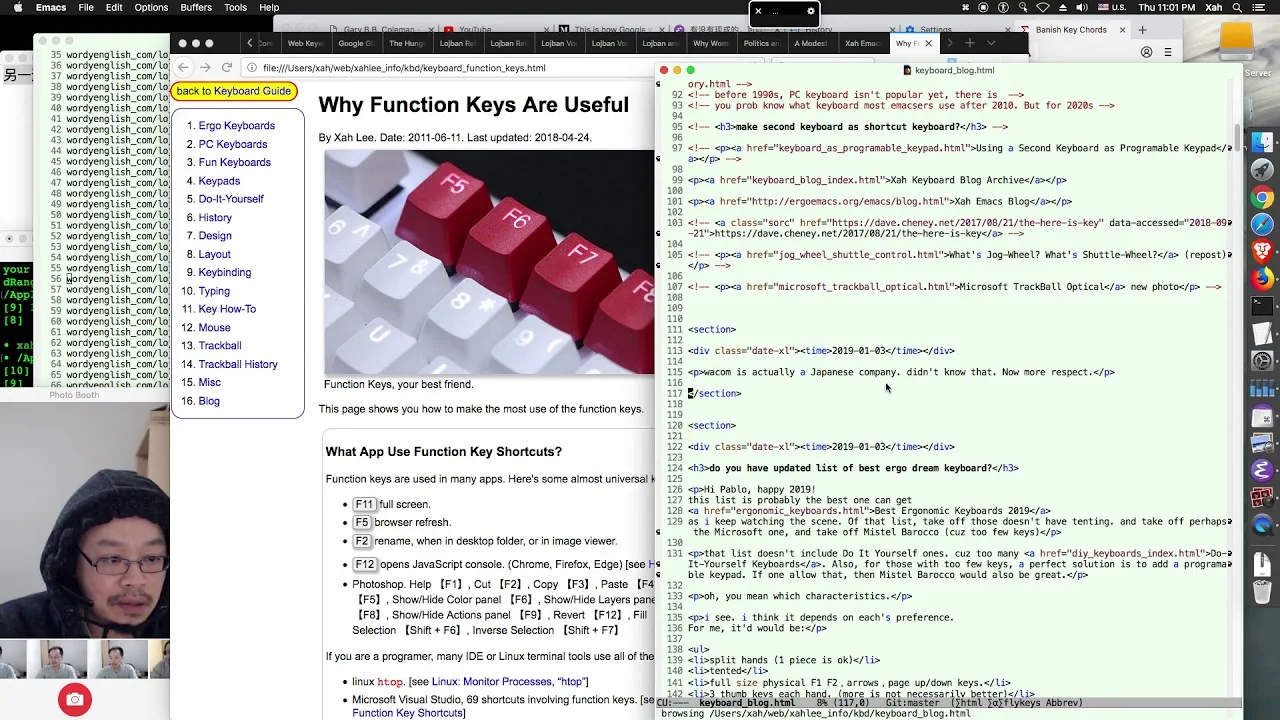Launch Firefox from the Dock
The image size is (1280, 720).
(1262, 278)
